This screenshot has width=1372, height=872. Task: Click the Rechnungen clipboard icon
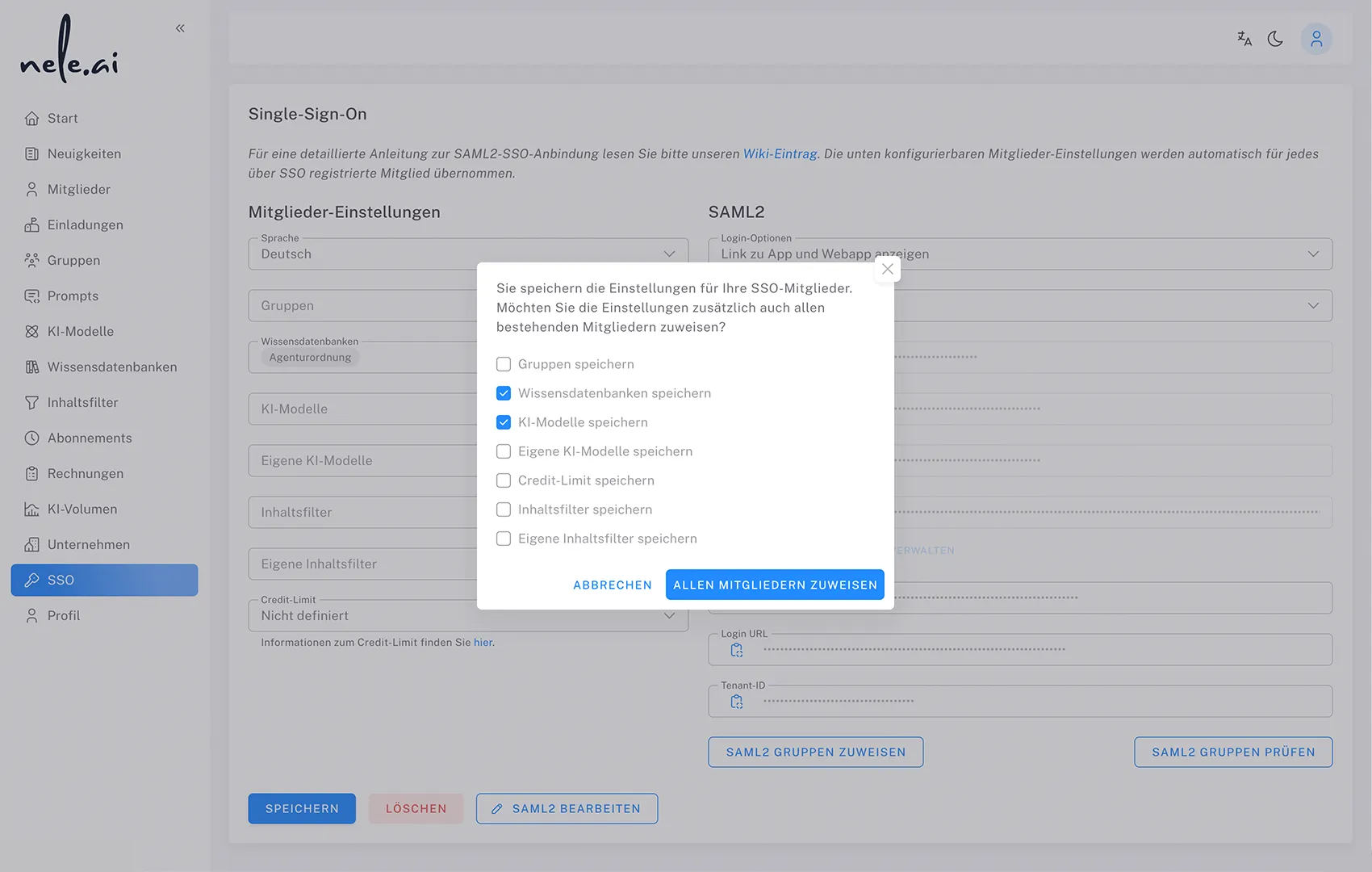coord(31,474)
